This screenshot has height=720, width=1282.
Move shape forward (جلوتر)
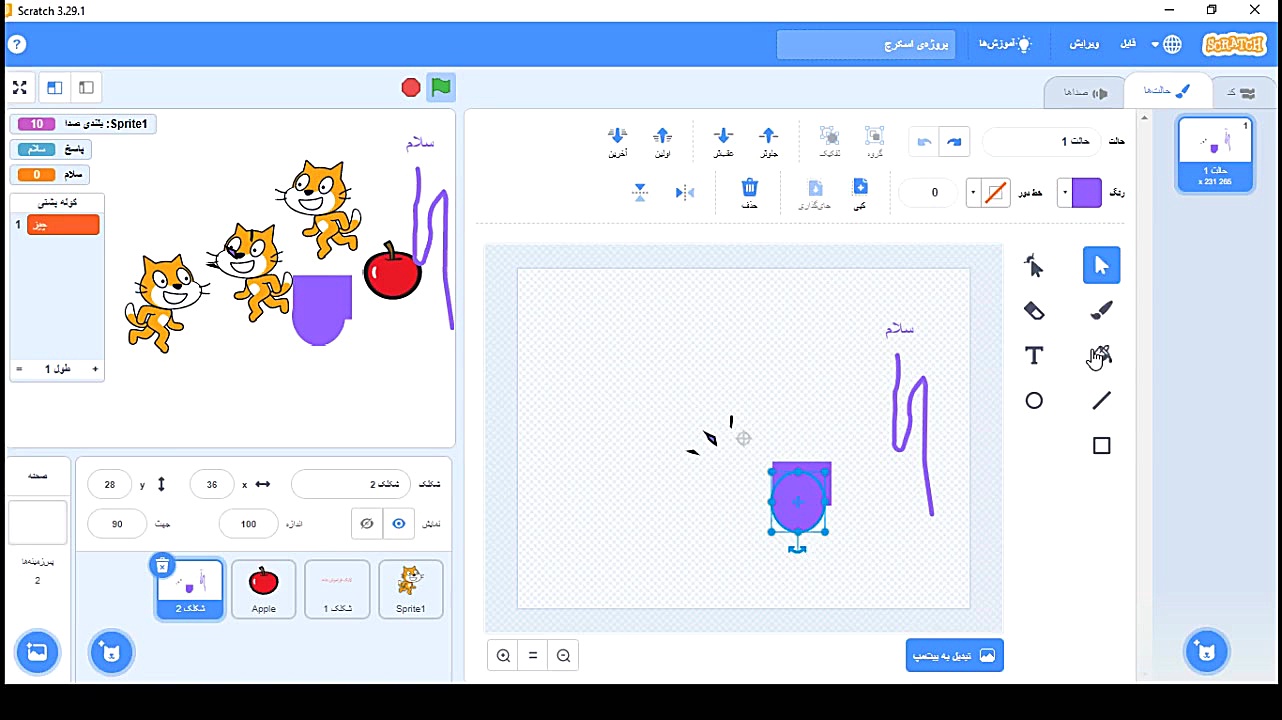pos(768,142)
